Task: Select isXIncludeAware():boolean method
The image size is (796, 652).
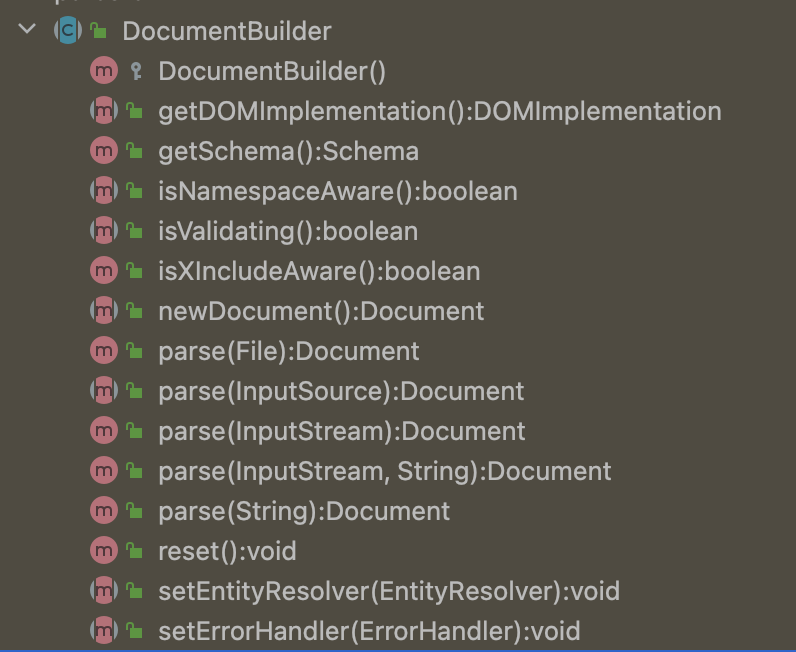Action: 319,271
